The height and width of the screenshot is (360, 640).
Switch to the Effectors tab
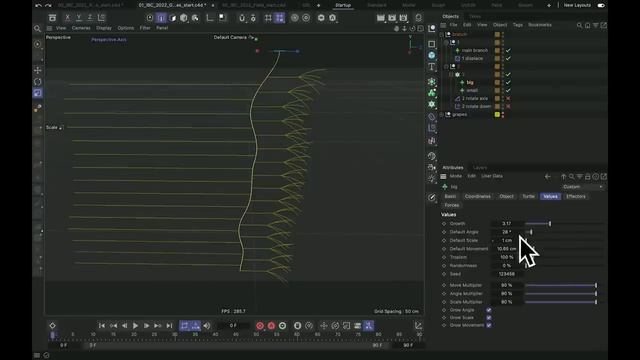tap(576, 196)
